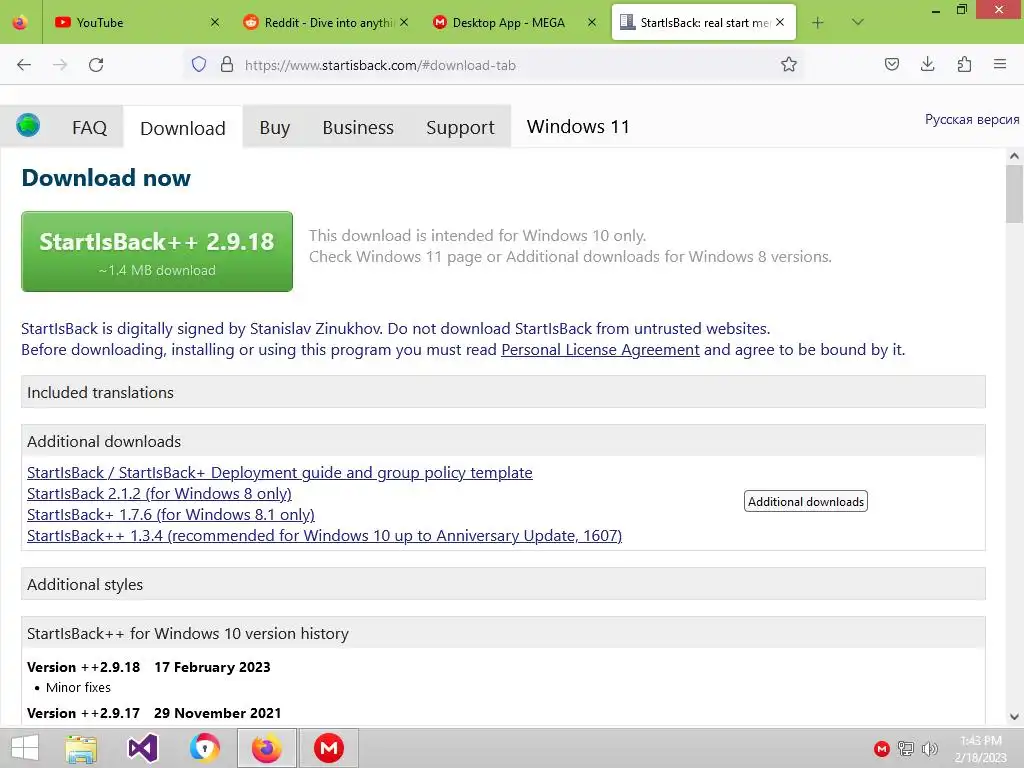Click the page scrollbar up arrow
This screenshot has height=768, width=1024.
pos(1014,156)
